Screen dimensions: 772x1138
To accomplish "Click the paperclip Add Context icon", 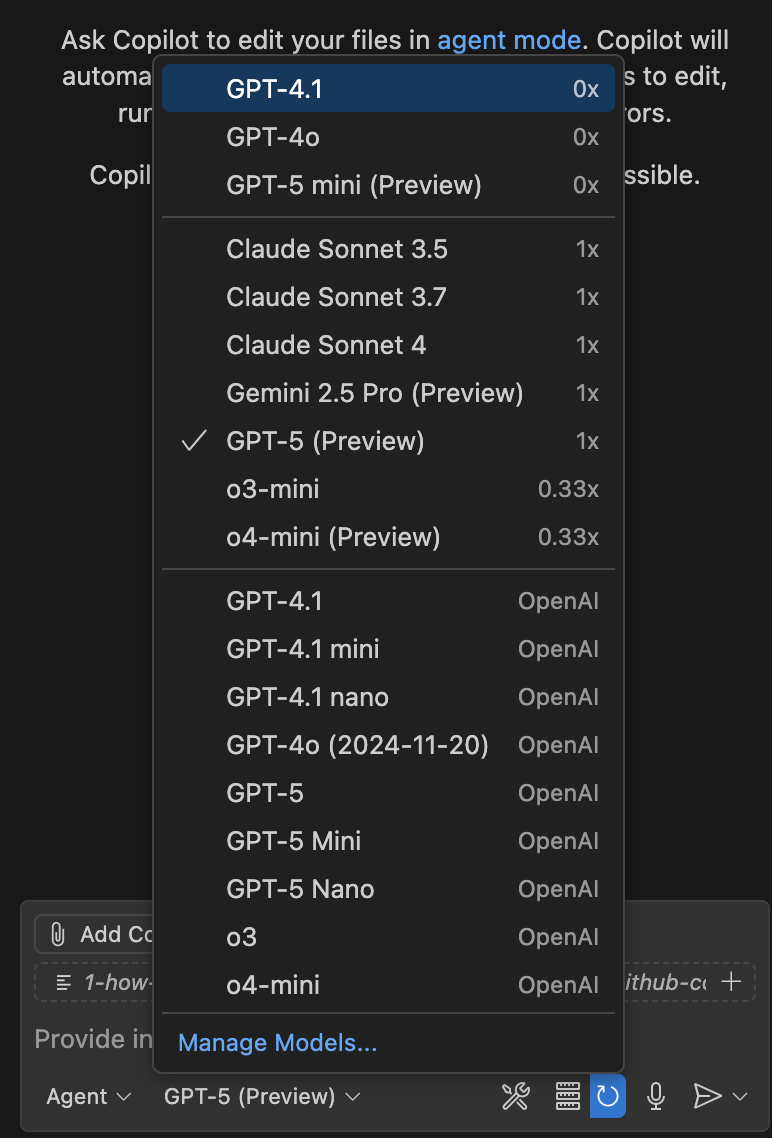I will [58, 935].
